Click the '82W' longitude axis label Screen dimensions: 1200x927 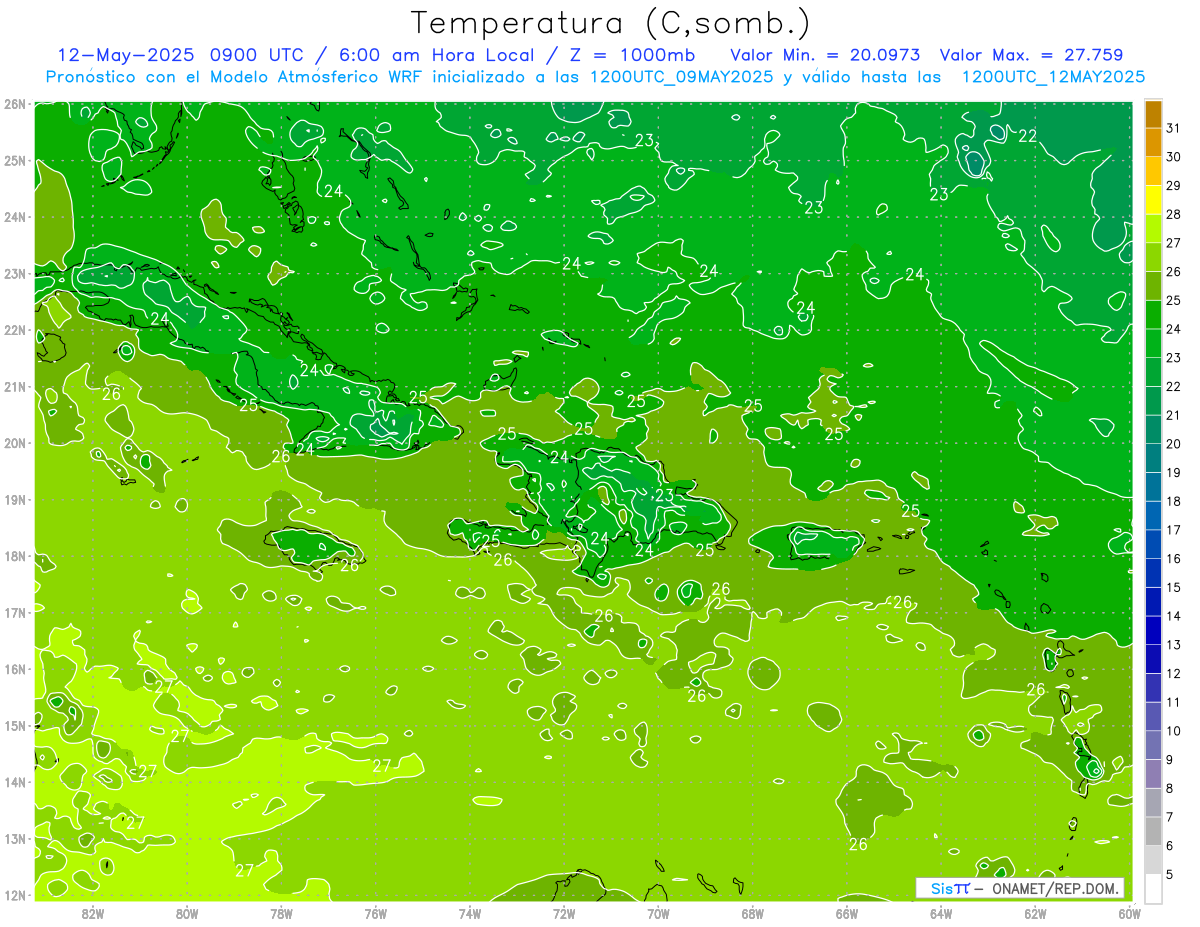93,912
